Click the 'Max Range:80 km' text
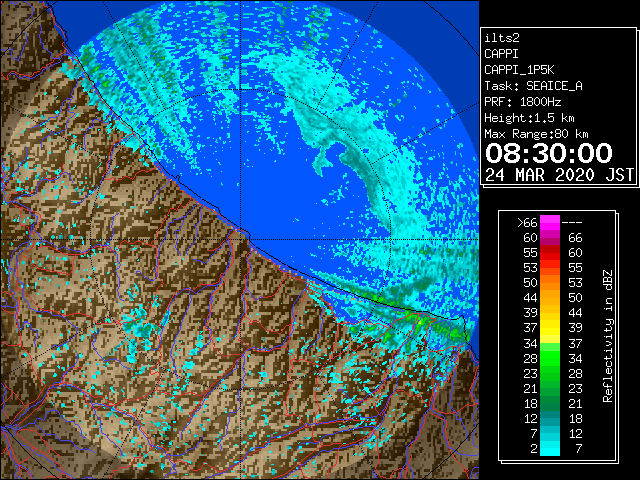Viewport: 640px width, 480px height. point(536,134)
